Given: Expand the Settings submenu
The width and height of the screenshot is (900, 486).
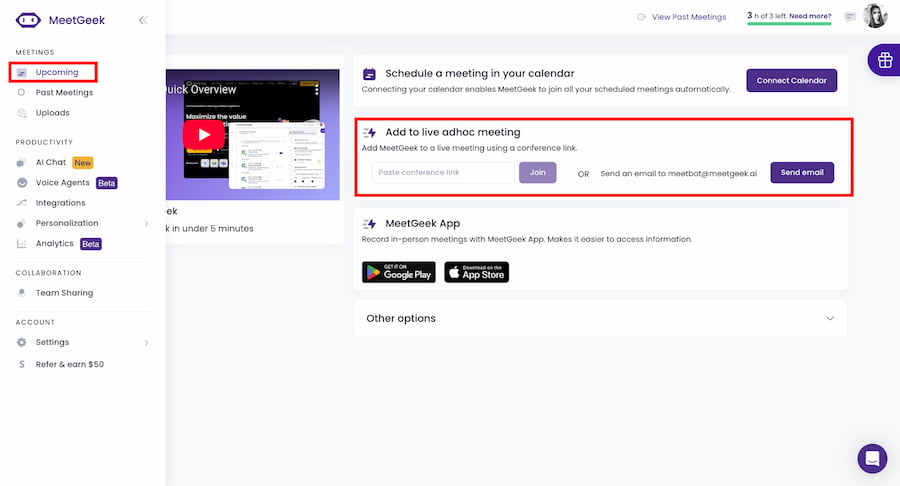Looking at the screenshot, I should pyautogui.click(x=146, y=342).
